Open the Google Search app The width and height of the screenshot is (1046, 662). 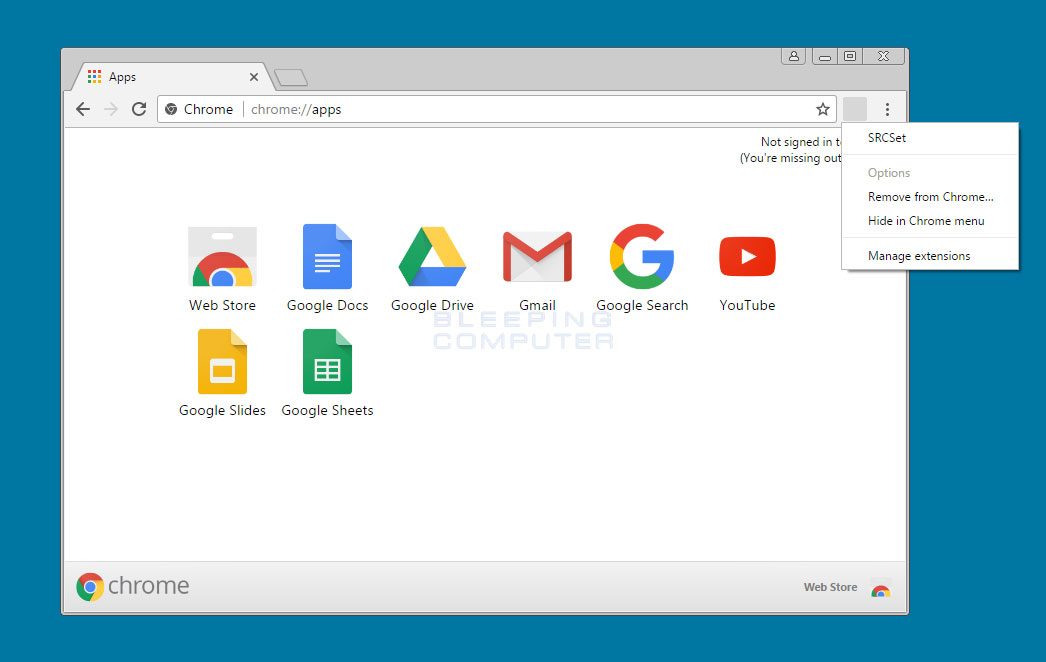click(642, 257)
